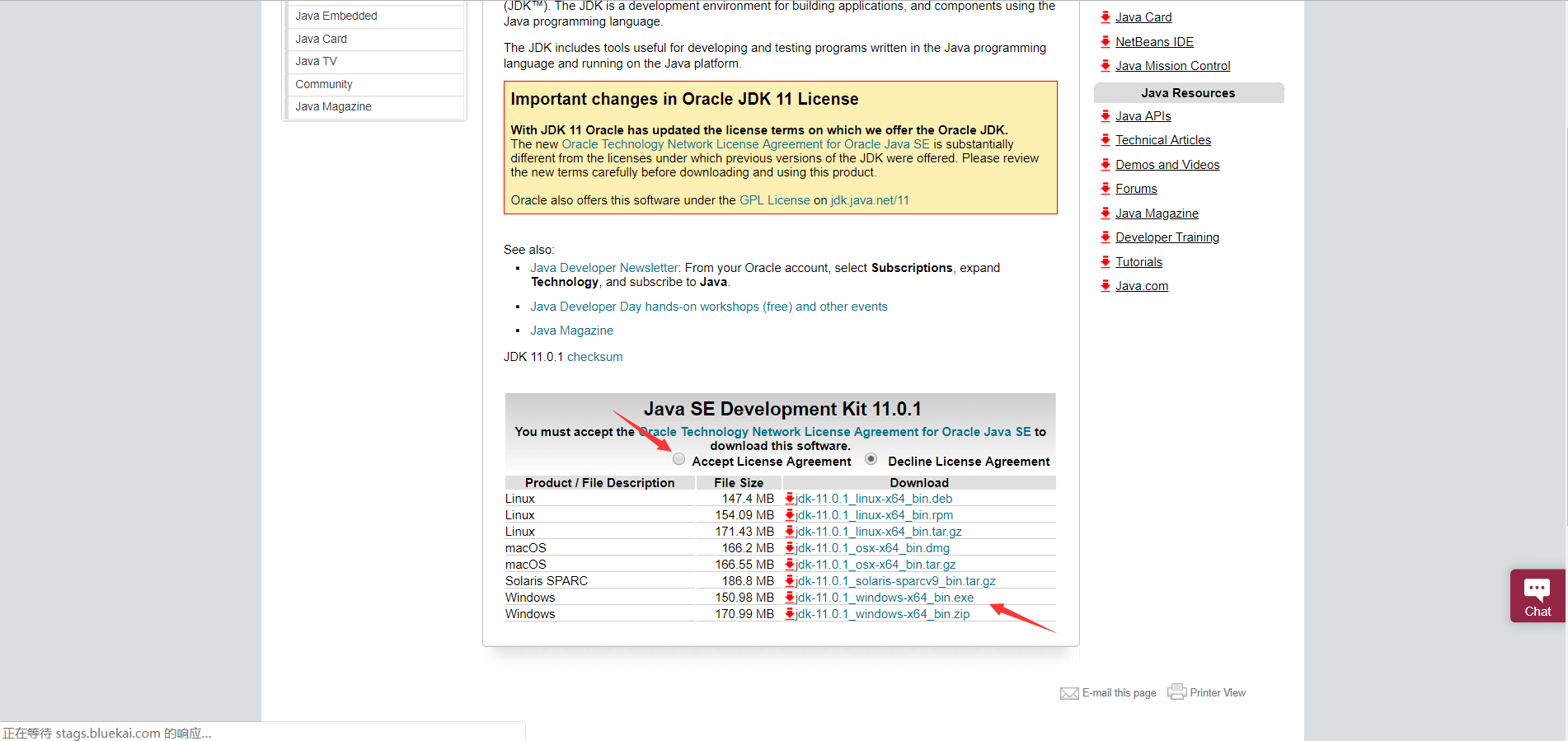Download jdk-11.0.1_solaris-sparcv9_bin.tar.gz
This screenshot has height=741, width=1568.
click(x=895, y=581)
